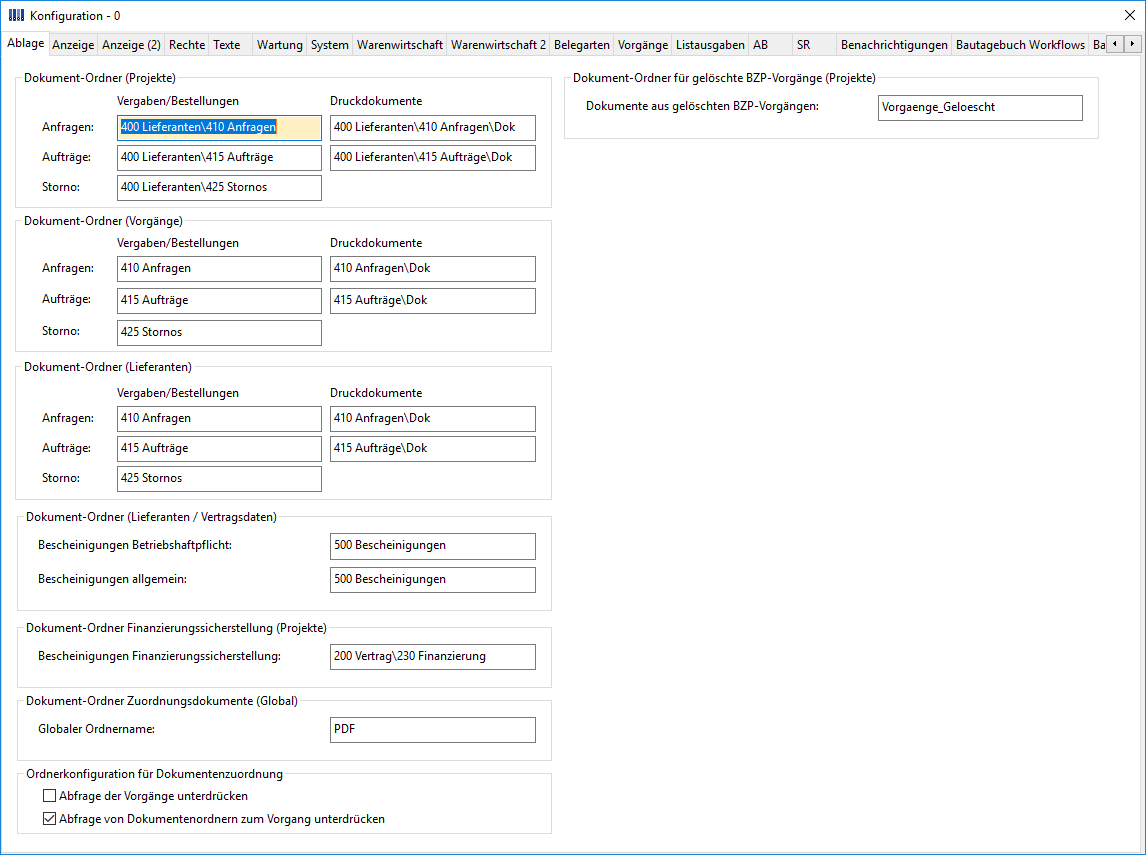Edit Projekte Aufträge field '400 Lieferanten\415 Aufträge'
Image resolution: width=1146 pixels, height=855 pixels.
[x=219, y=157]
